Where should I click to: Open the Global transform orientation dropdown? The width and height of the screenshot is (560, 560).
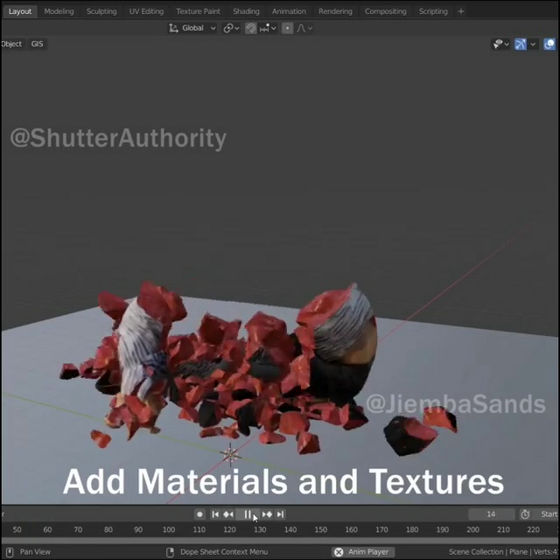(x=193, y=28)
